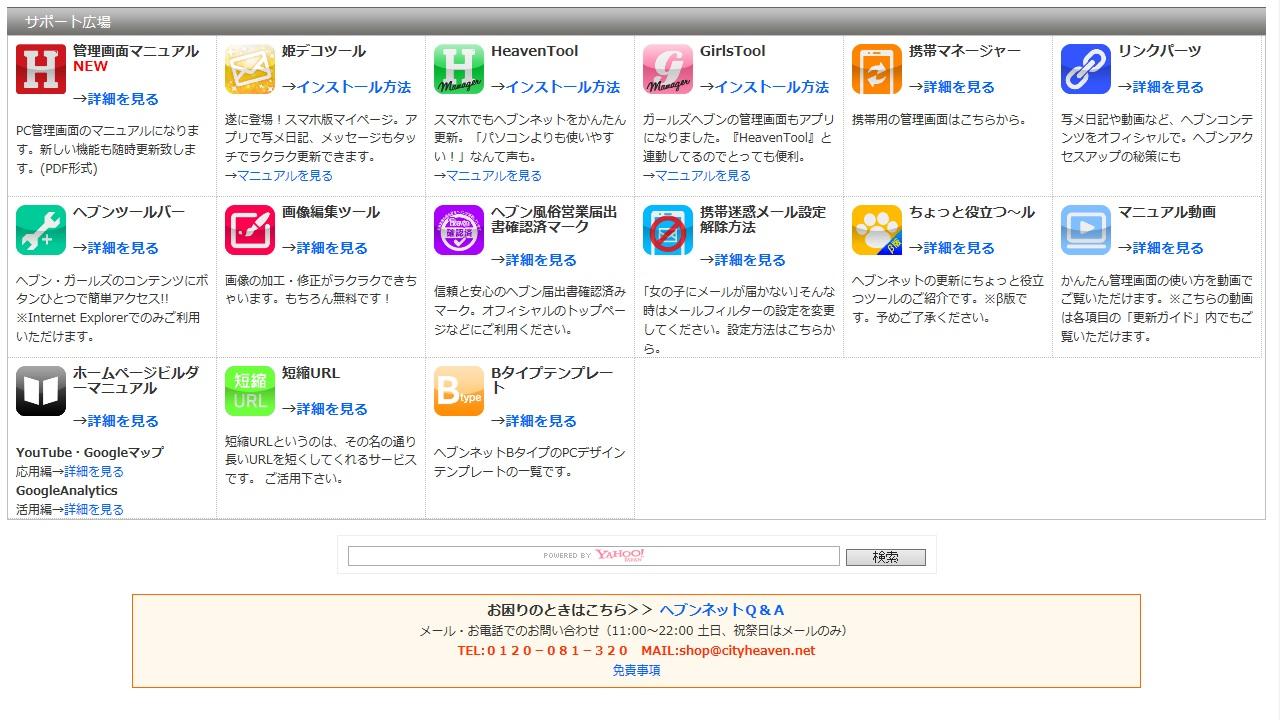Open the ヘブンネットQ＆A link

click(x=722, y=610)
